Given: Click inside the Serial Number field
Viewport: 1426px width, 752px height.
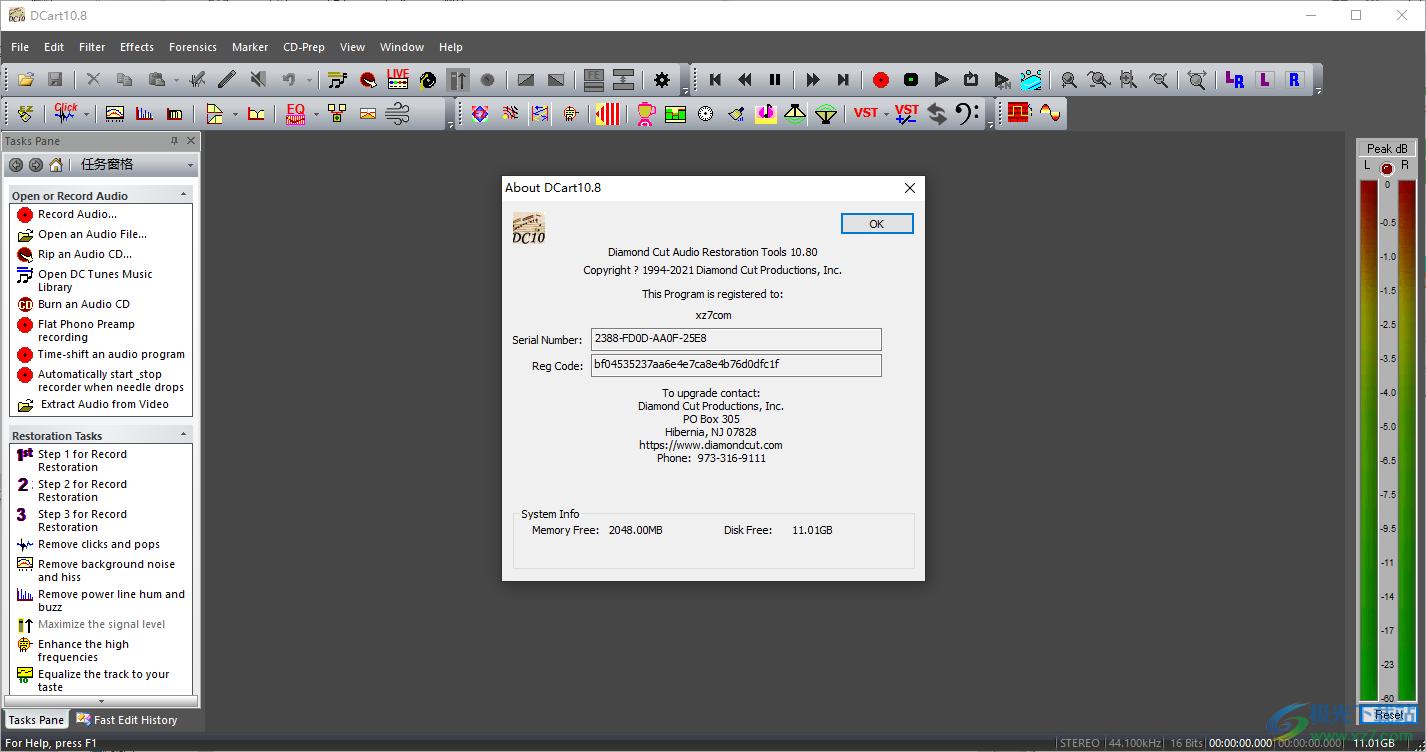Looking at the screenshot, I should tap(736, 339).
